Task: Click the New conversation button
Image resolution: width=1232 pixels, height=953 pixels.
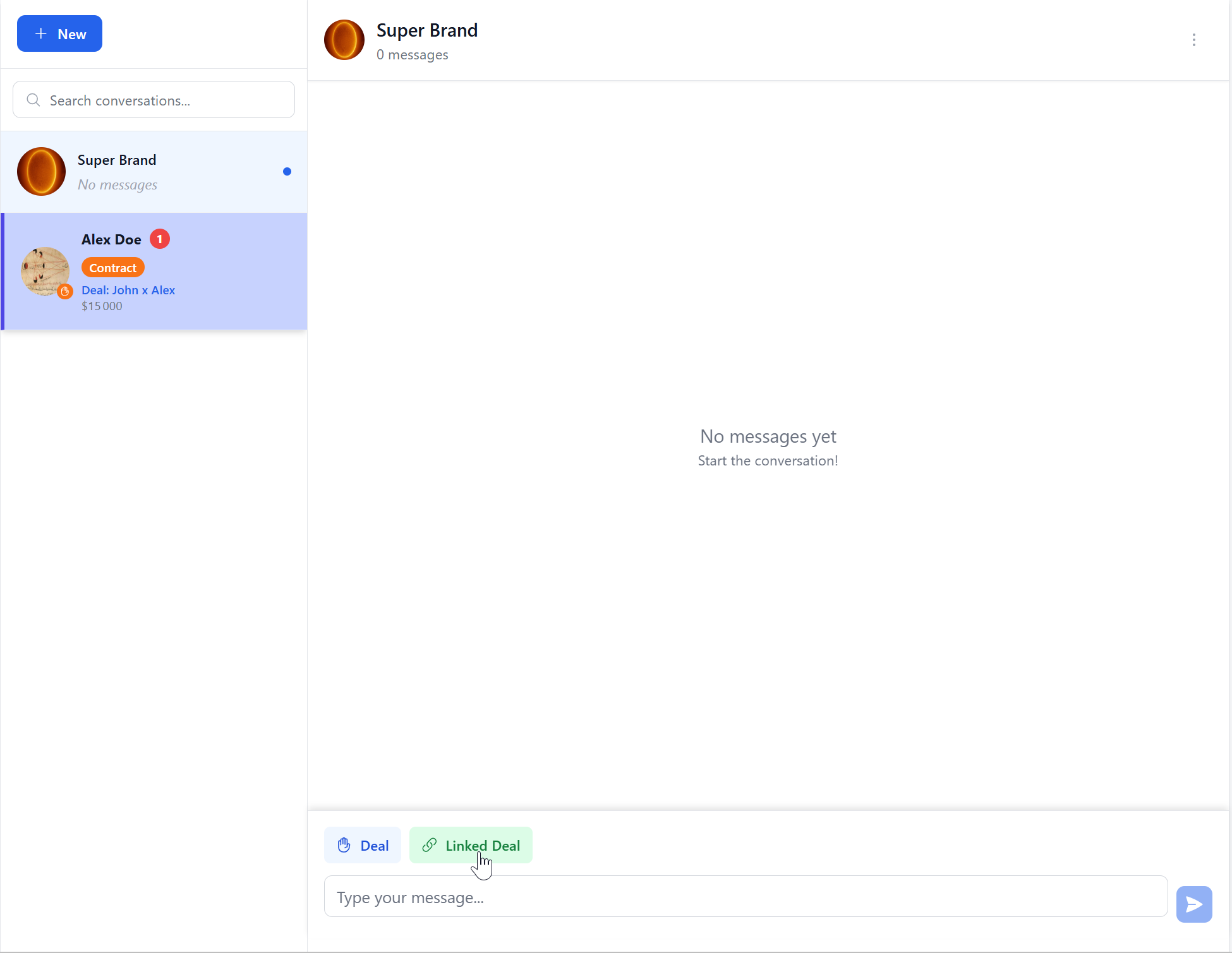Action: tap(59, 33)
